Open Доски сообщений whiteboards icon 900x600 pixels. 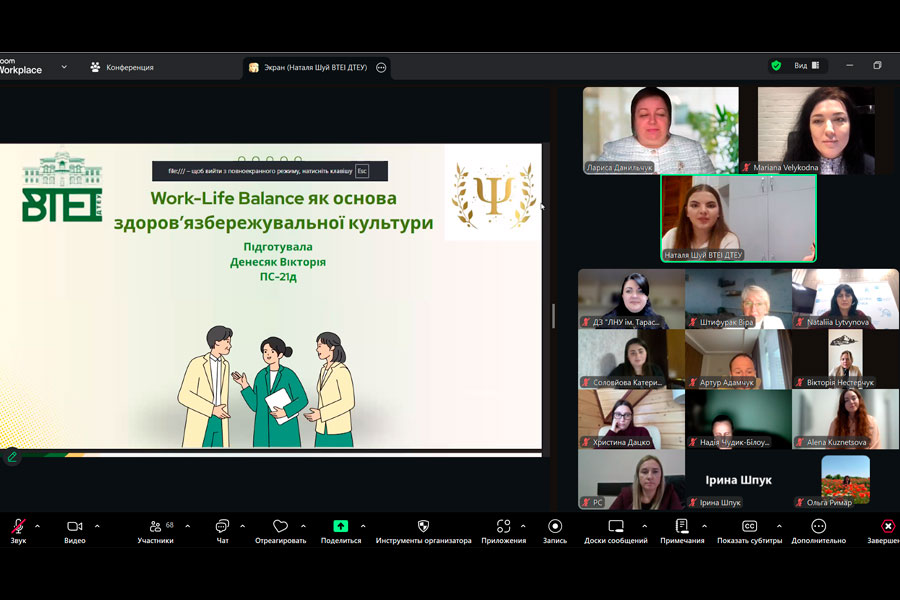pyautogui.click(x=616, y=527)
